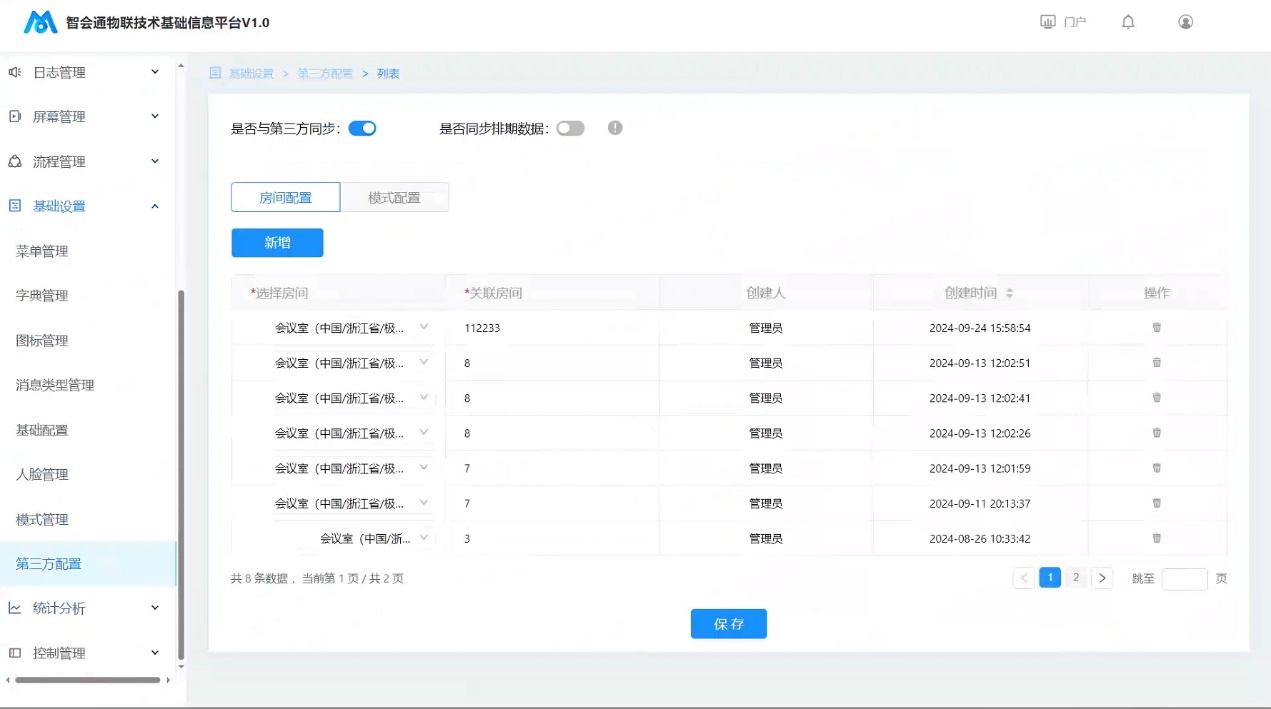Image resolution: width=1271 pixels, height=709 pixels.
Task: Click the 保存 button
Action: coord(728,624)
